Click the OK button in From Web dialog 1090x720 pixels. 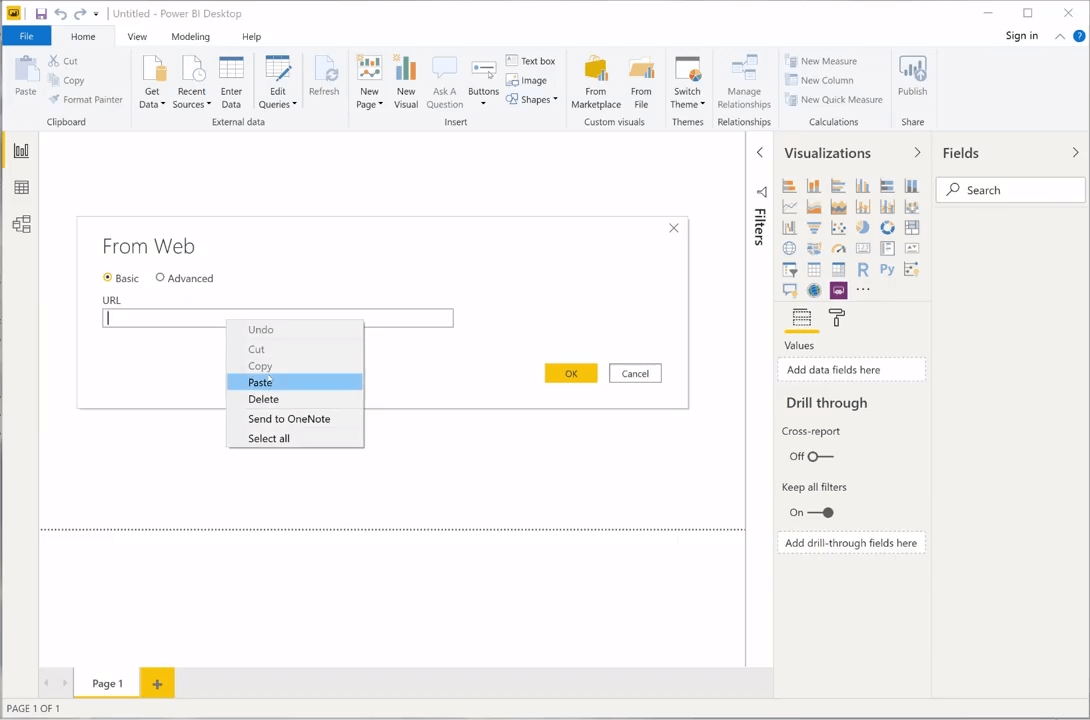(571, 373)
